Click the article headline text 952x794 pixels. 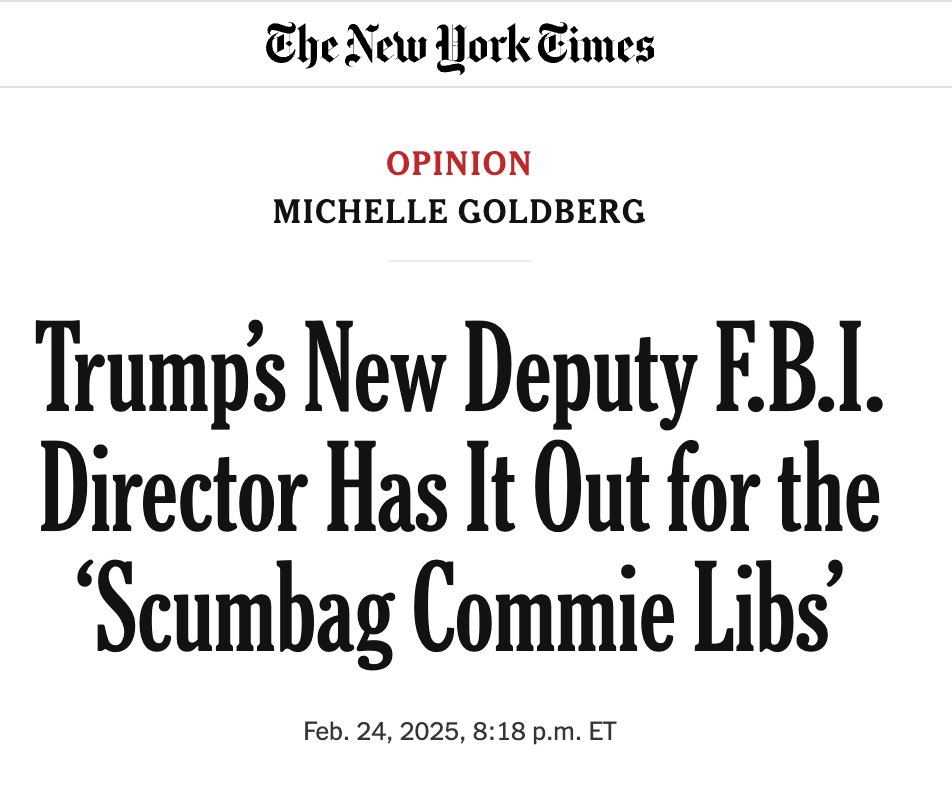pyautogui.click(x=460, y=494)
